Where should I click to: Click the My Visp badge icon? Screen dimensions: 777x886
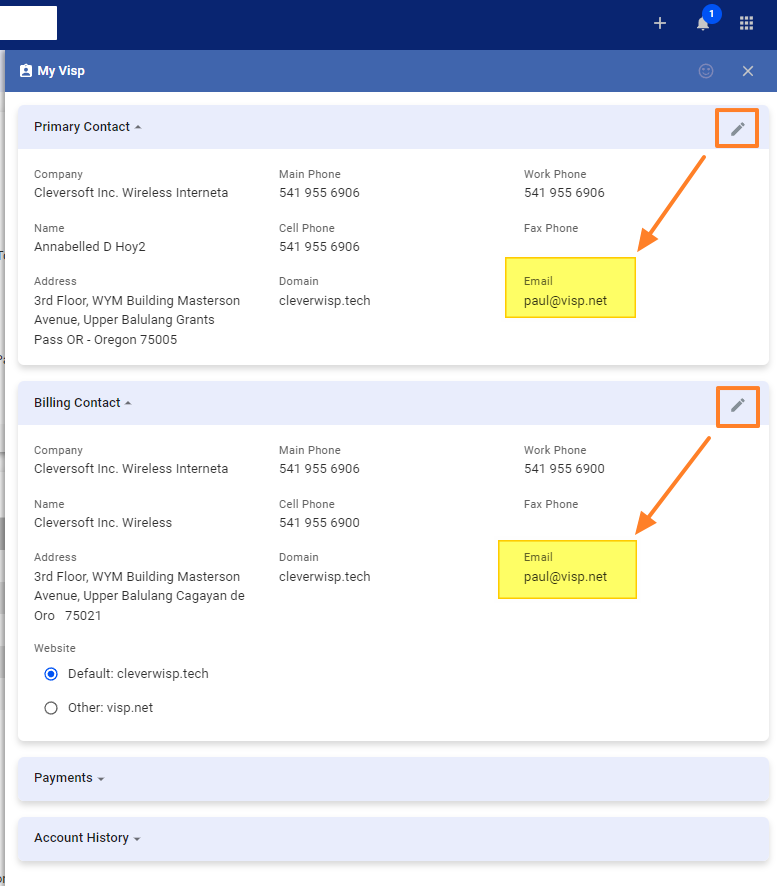pos(26,71)
